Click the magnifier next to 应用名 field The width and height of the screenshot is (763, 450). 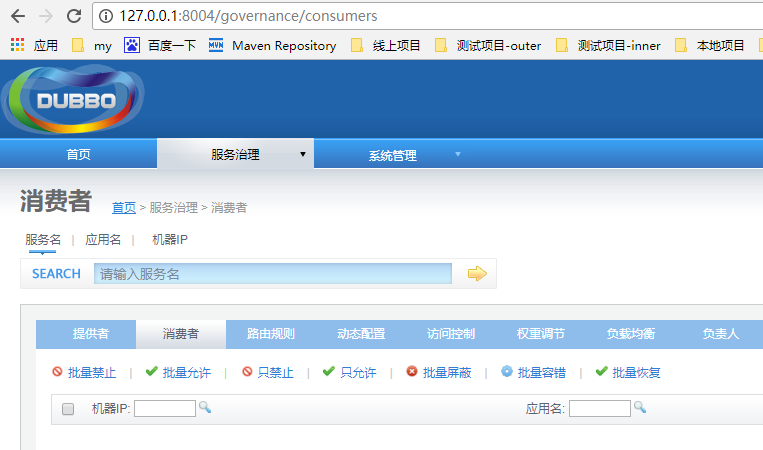640,407
